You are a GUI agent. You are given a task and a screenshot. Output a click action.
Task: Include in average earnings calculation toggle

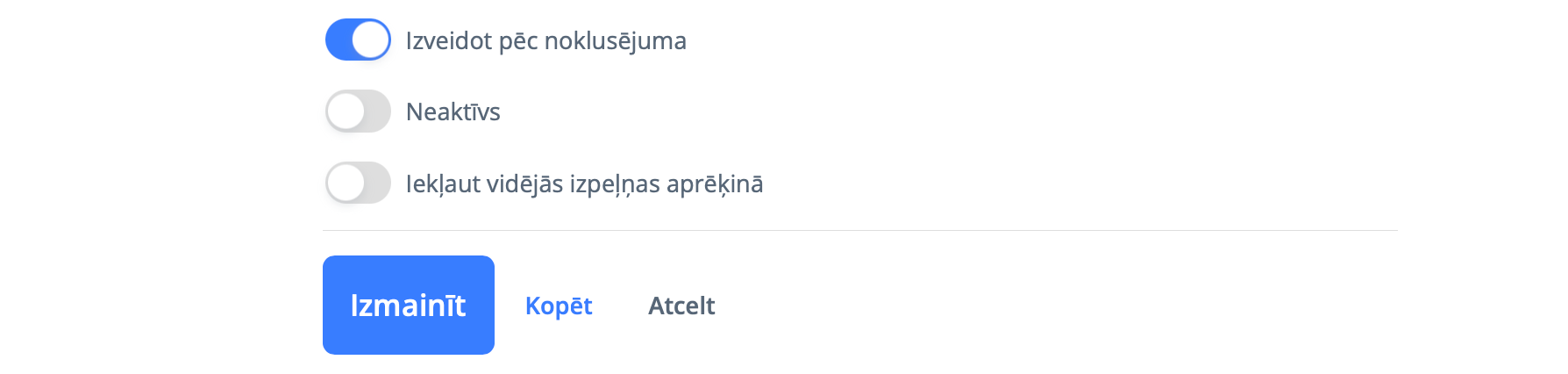(358, 183)
